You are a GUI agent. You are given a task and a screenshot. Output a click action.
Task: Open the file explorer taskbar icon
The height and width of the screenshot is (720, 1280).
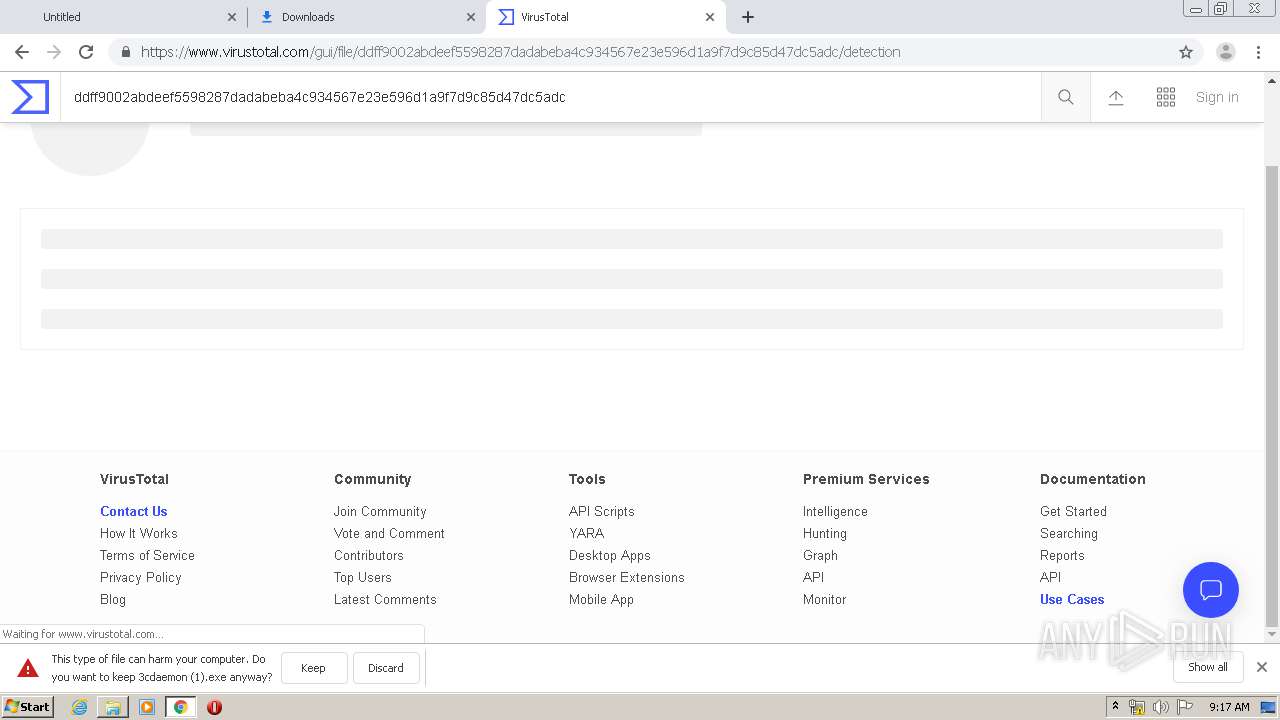click(x=113, y=707)
